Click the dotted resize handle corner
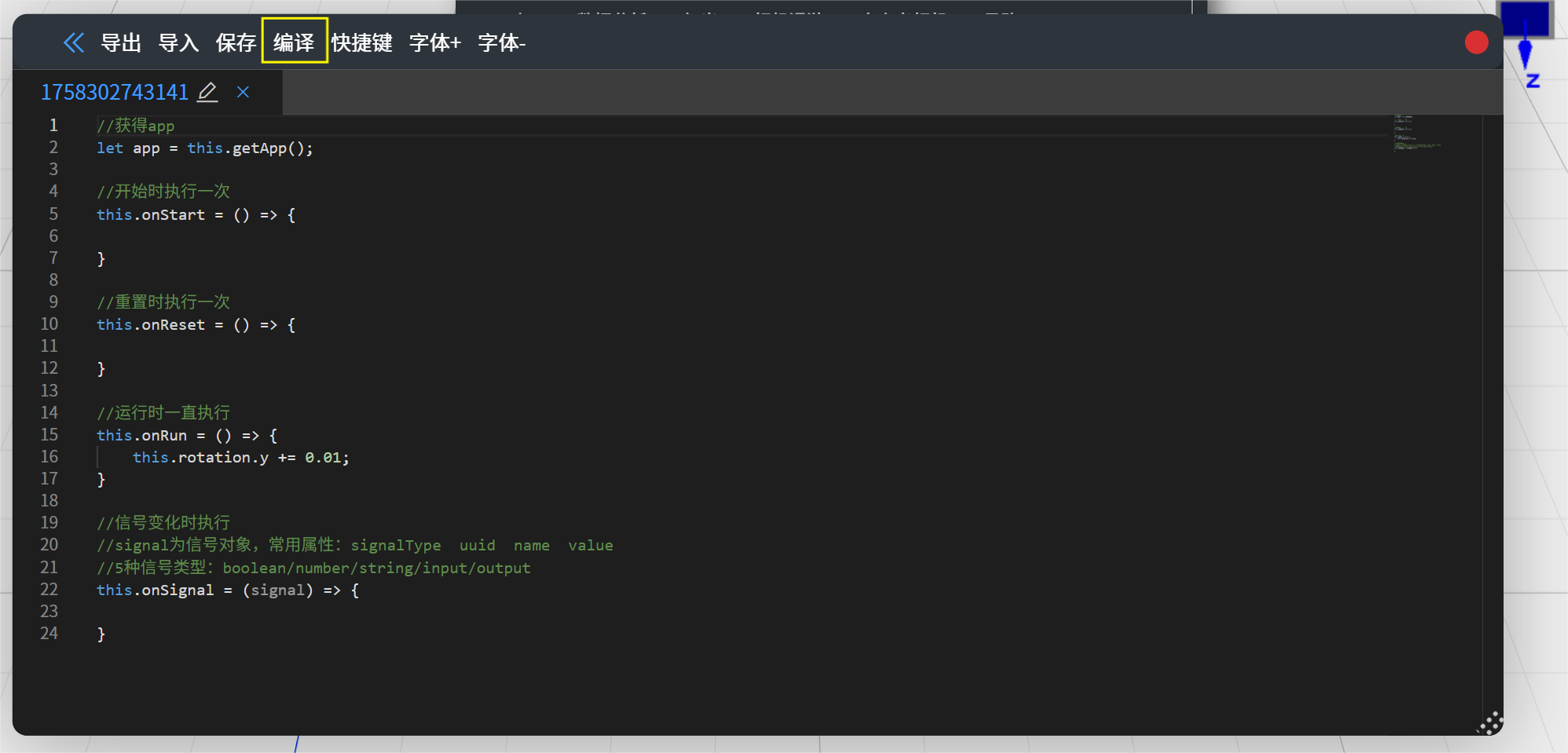Viewport: 1568px width, 753px height. click(x=1489, y=723)
